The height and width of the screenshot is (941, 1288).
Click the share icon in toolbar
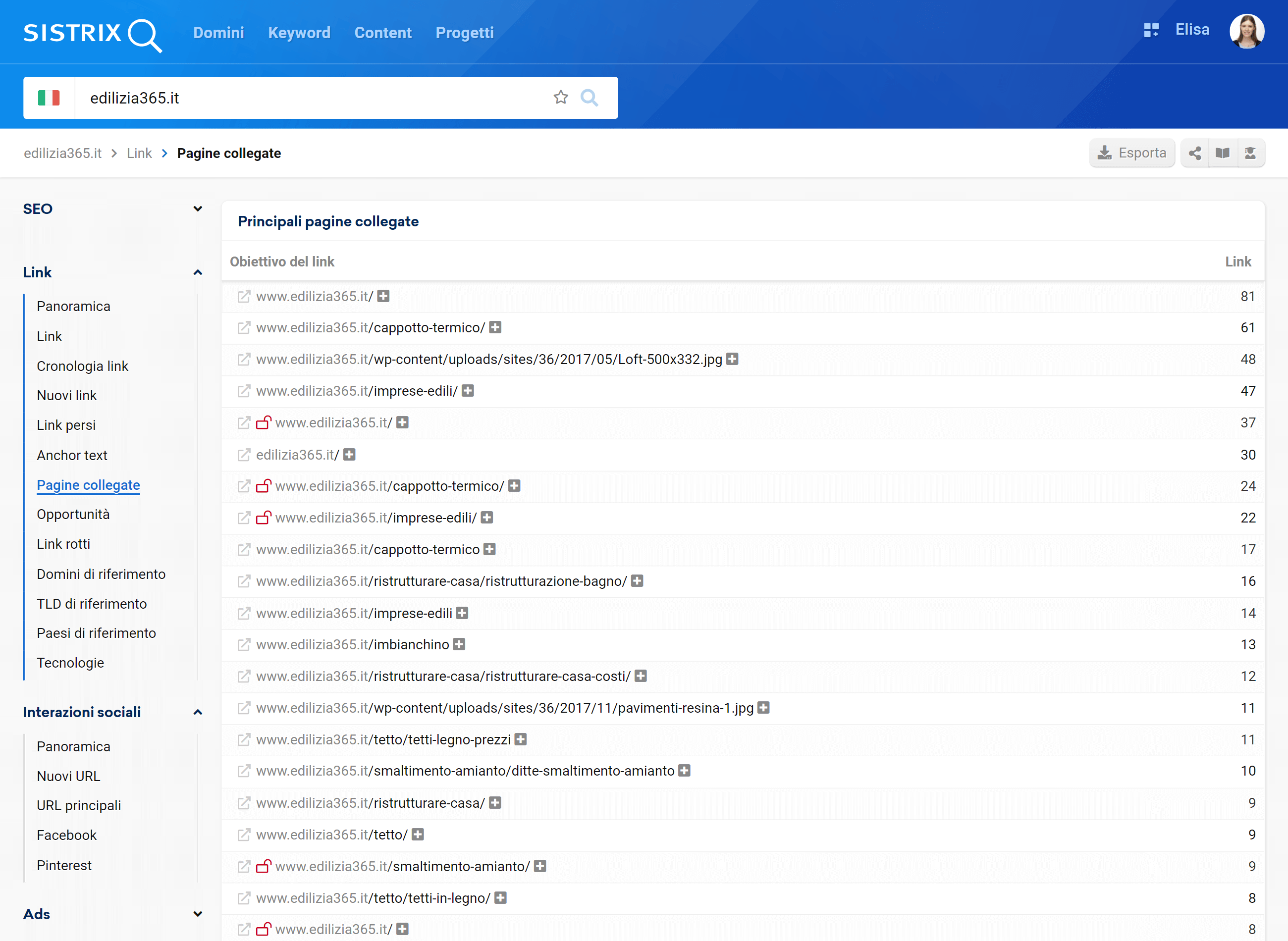pyautogui.click(x=1194, y=153)
